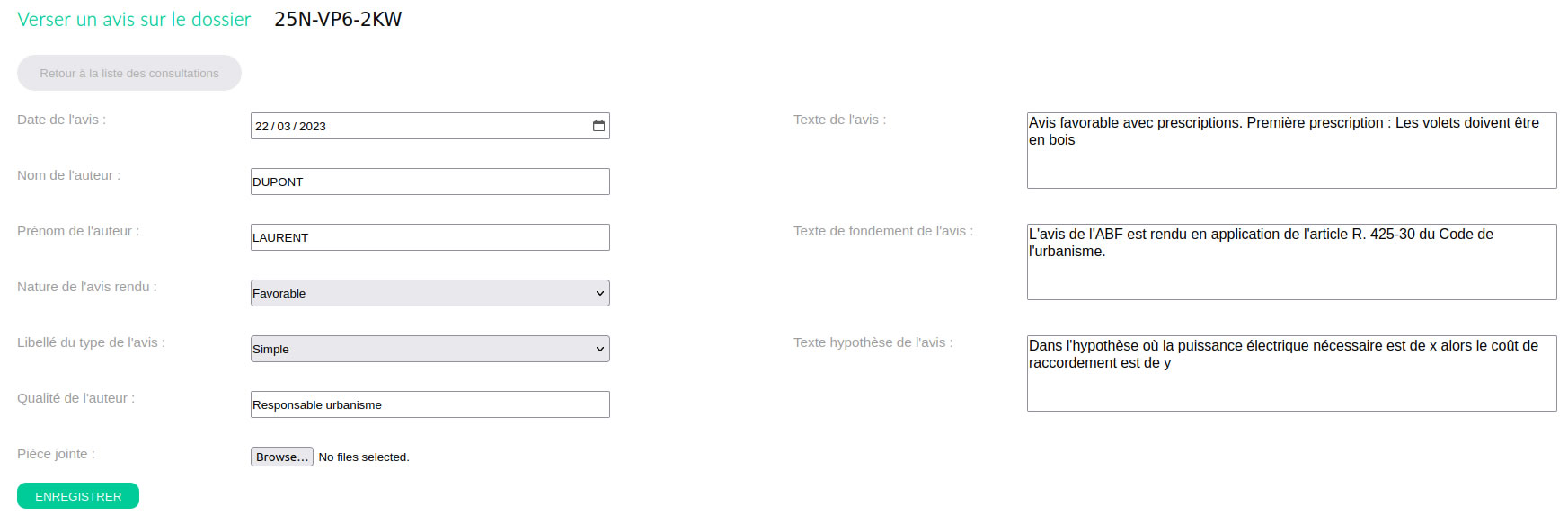Click the 'No files selected.' text
The height and width of the screenshot is (524, 1568).
point(364,457)
